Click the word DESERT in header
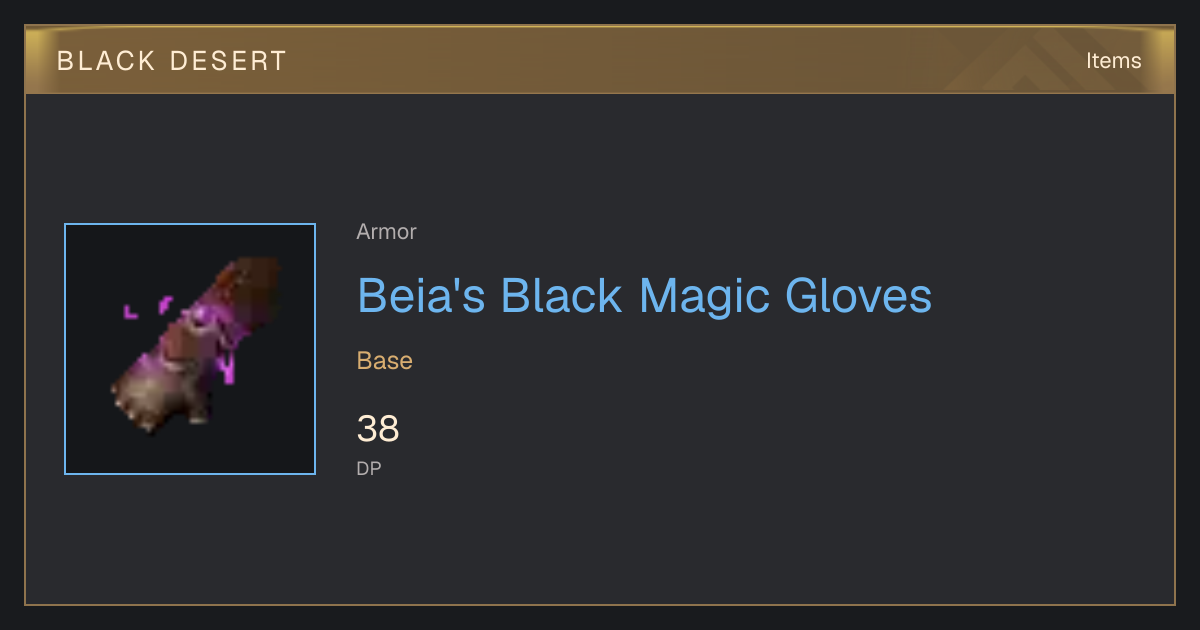Viewport: 1200px width, 630px height. pyautogui.click(x=228, y=61)
